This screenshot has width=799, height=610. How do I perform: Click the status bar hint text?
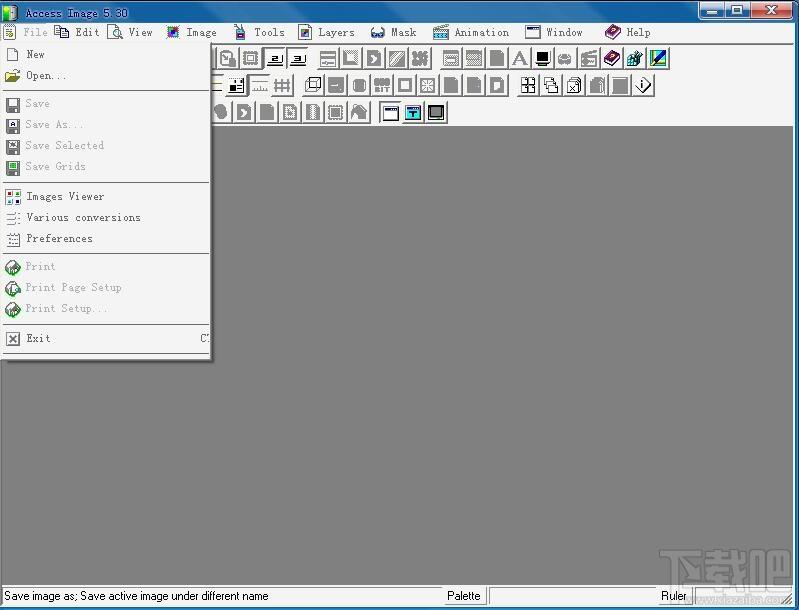coord(137,596)
